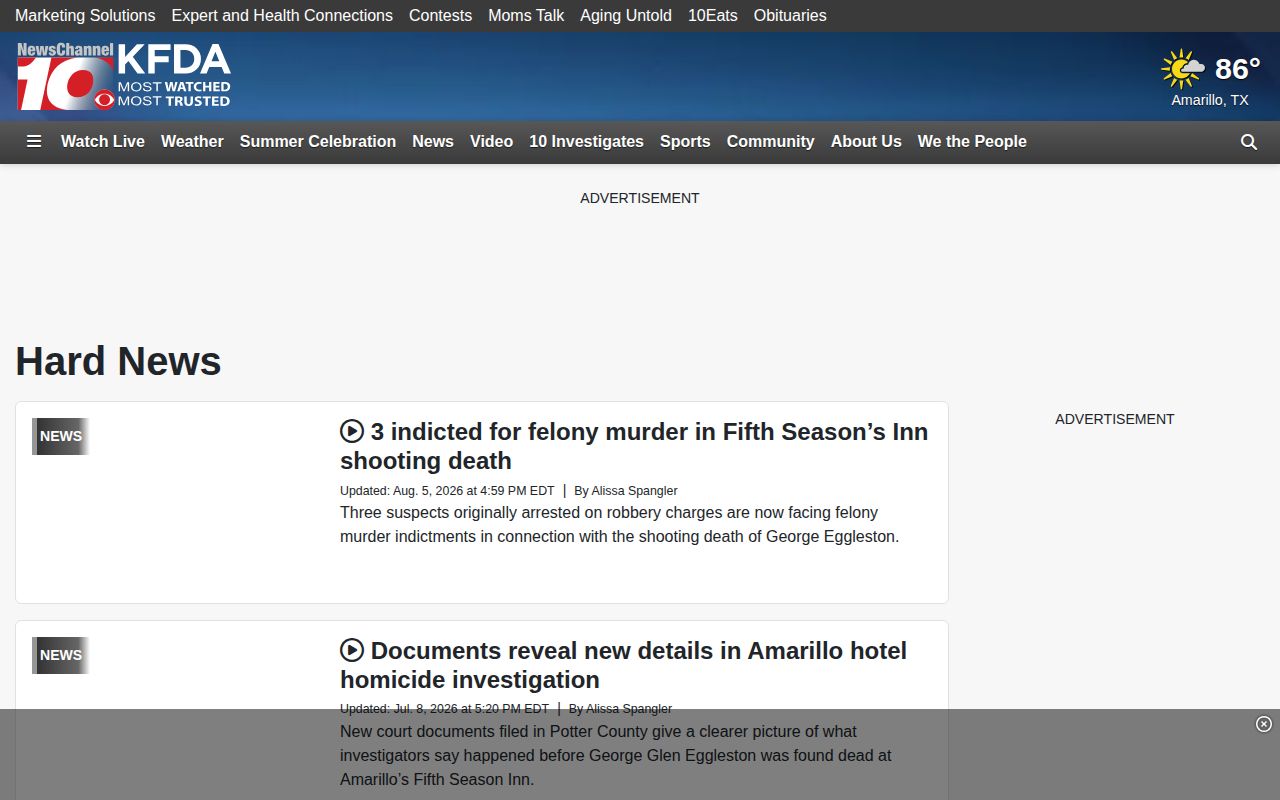Image resolution: width=1280 pixels, height=800 pixels.
Task: Click Hard News page heading
Action: tap(118, 361)
